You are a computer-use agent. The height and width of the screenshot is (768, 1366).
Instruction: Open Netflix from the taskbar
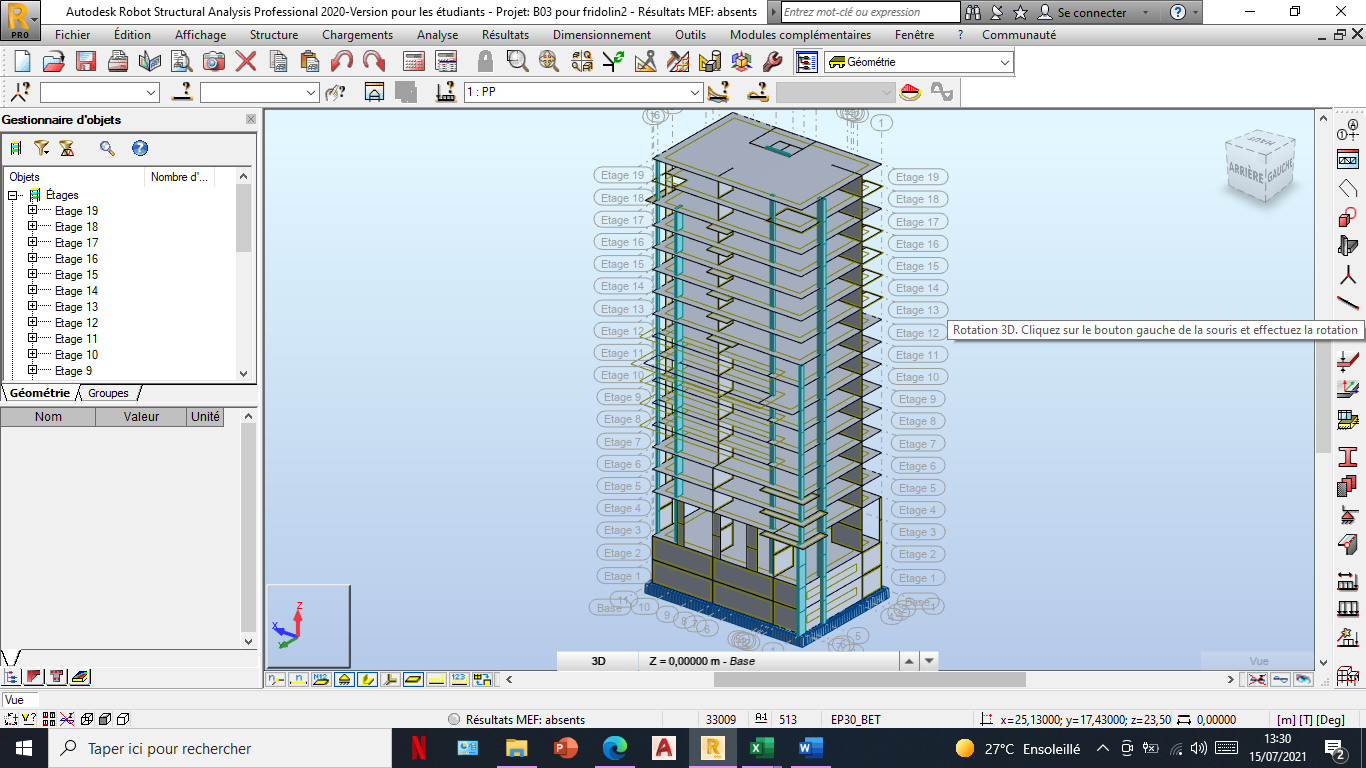(419, 748)
